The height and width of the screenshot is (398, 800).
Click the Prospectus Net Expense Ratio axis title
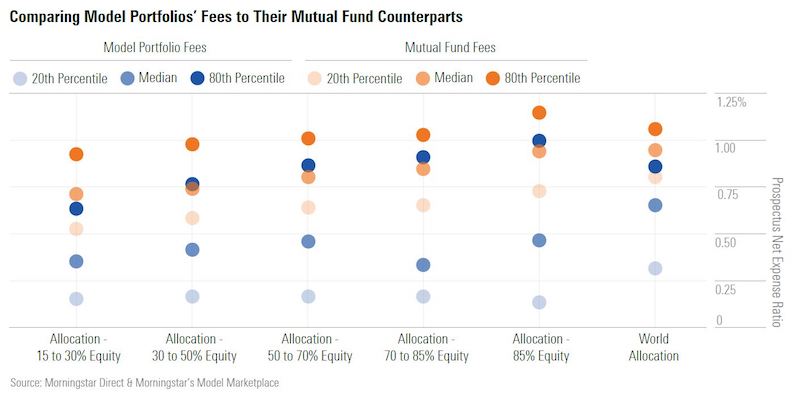coord(776,252)
